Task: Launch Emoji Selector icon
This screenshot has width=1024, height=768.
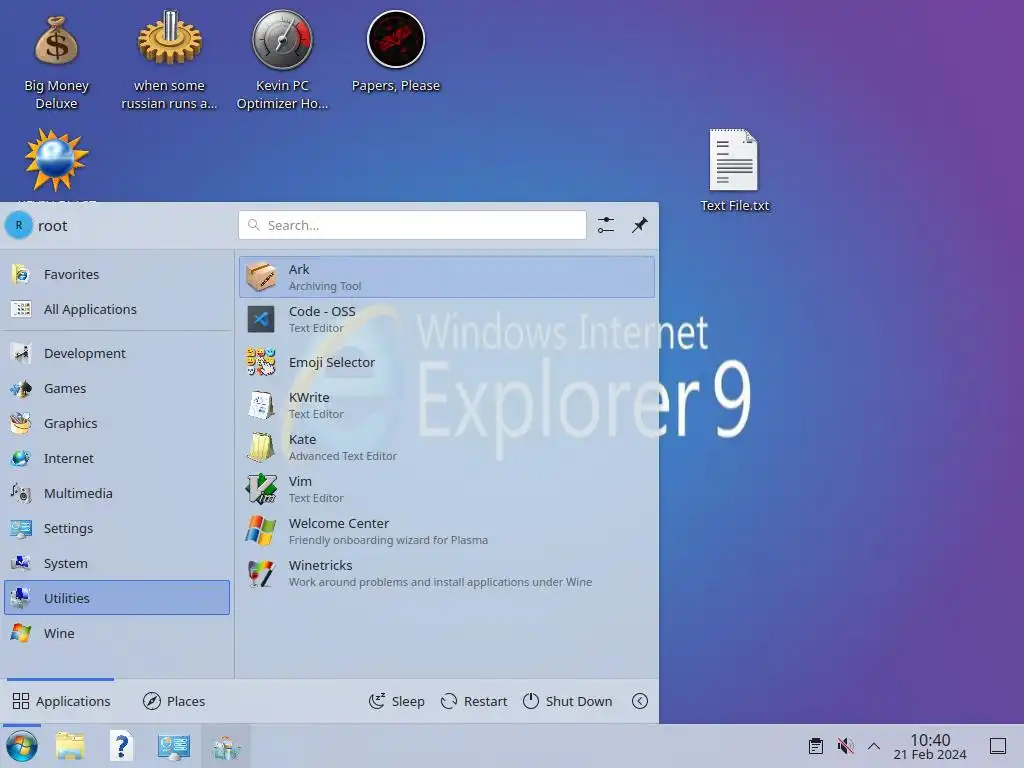Action: tap(261, 362)
